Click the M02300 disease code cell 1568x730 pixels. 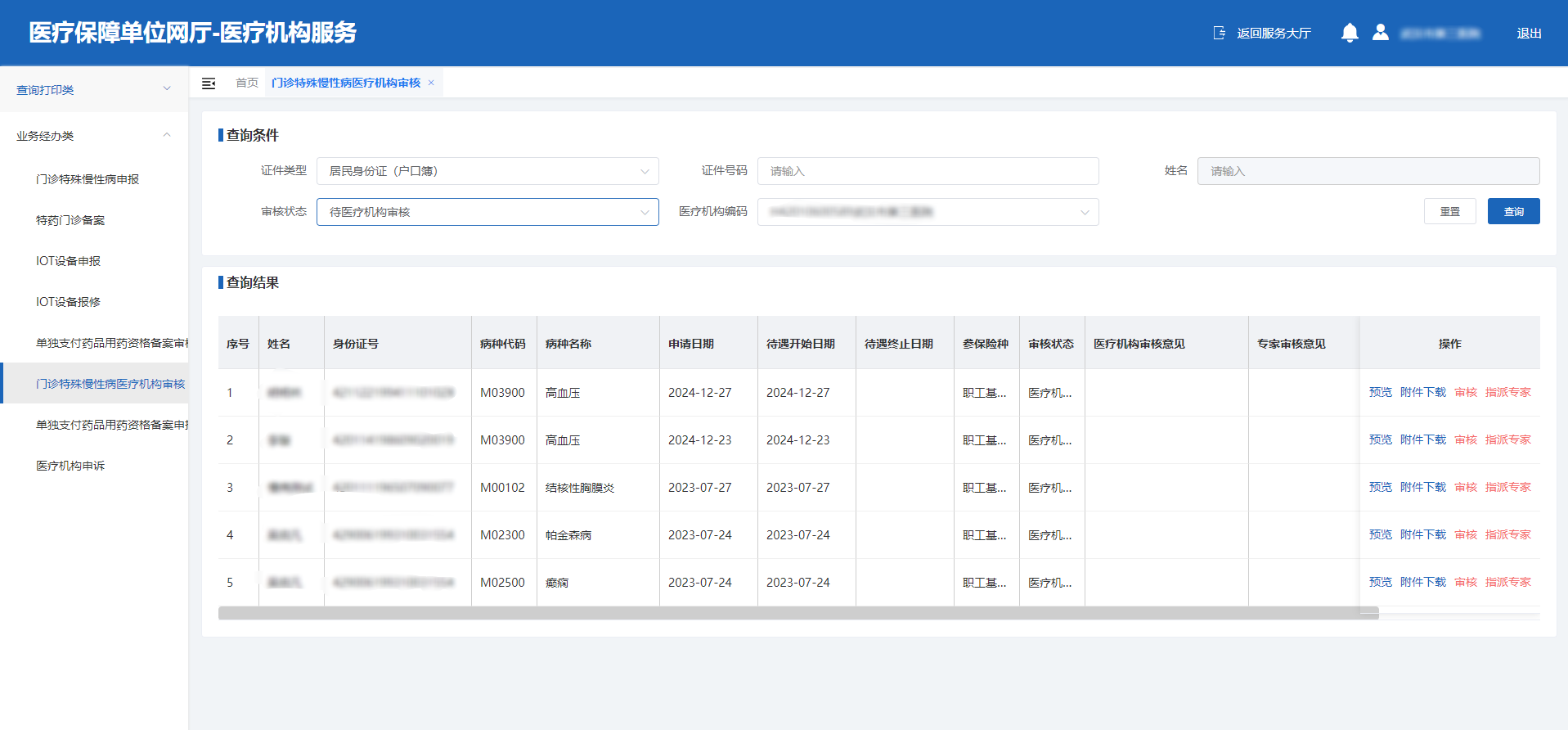502,535
